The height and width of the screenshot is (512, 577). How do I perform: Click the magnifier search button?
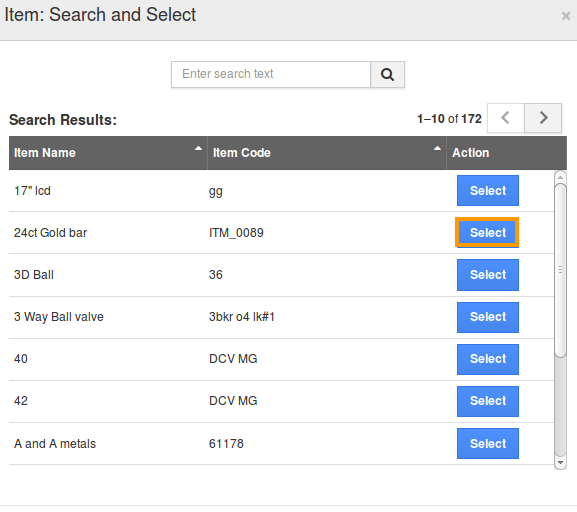pyautogui.click(x=387, y=75)
